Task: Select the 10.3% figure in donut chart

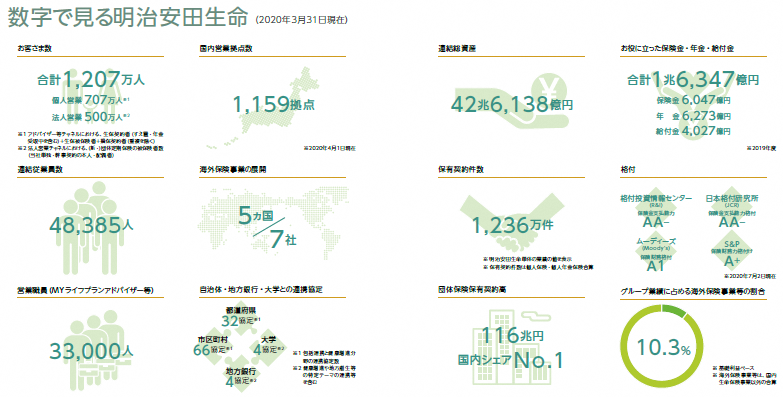Action: click(664, 348)
